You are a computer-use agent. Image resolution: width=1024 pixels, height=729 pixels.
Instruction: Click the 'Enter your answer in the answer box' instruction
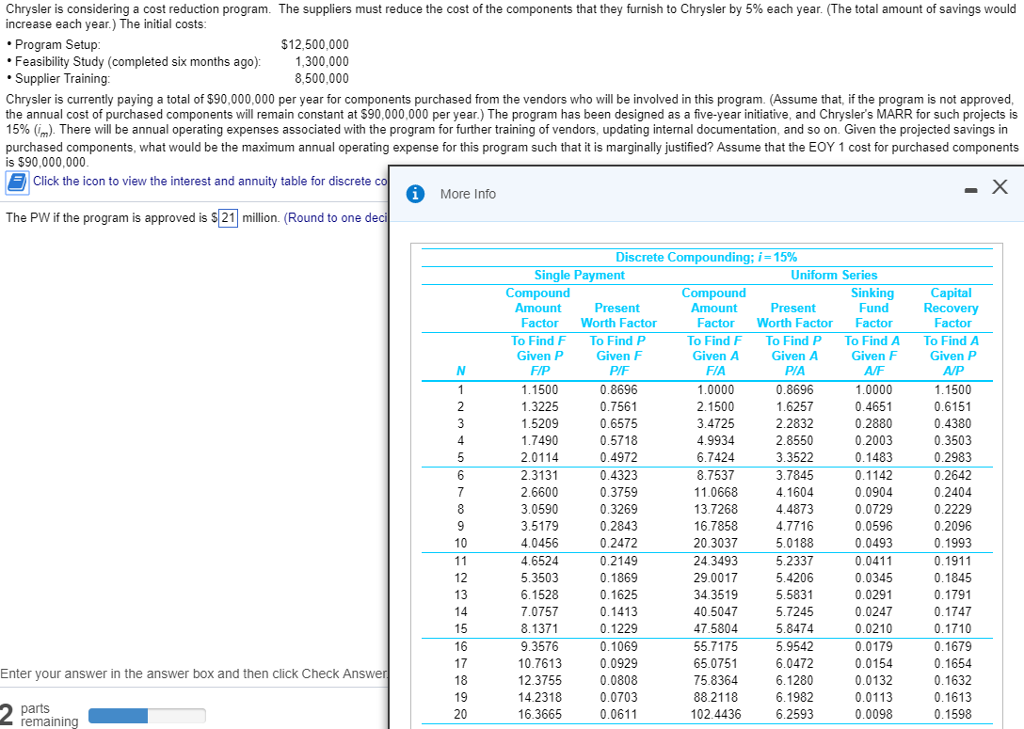194,673
